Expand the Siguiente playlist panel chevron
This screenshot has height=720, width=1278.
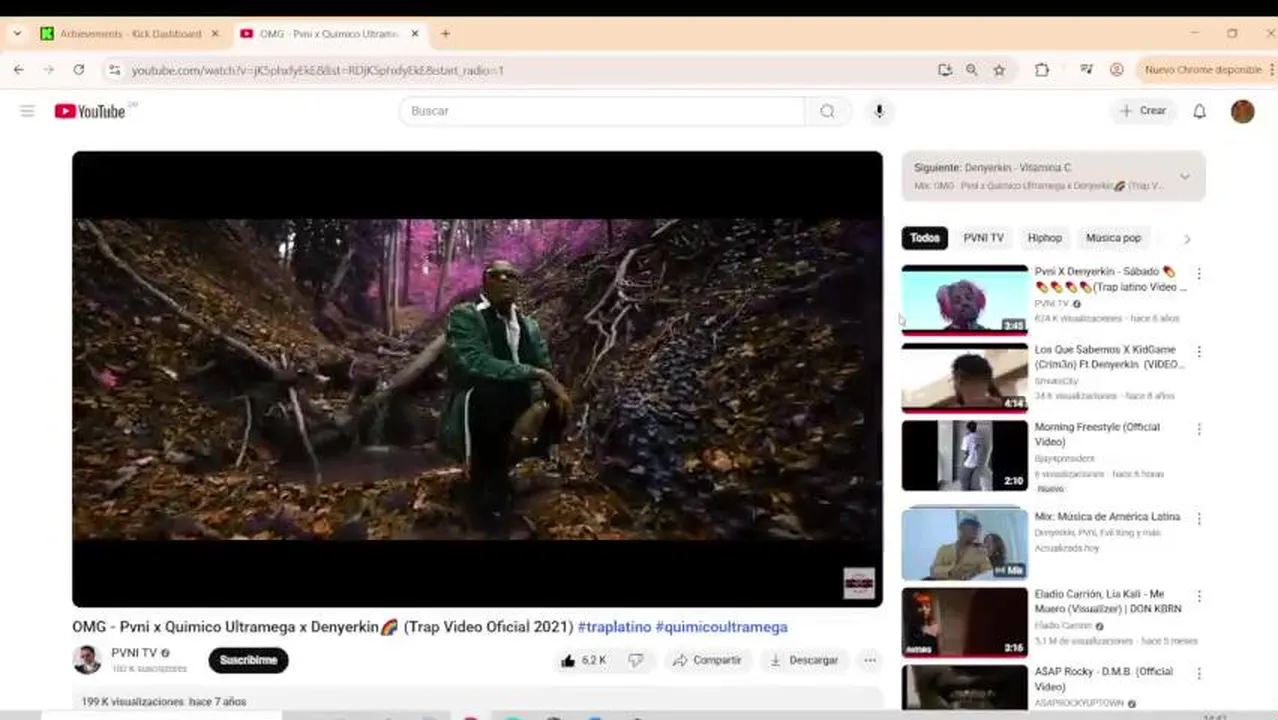pyautogui.click(x=1185, y=177)
